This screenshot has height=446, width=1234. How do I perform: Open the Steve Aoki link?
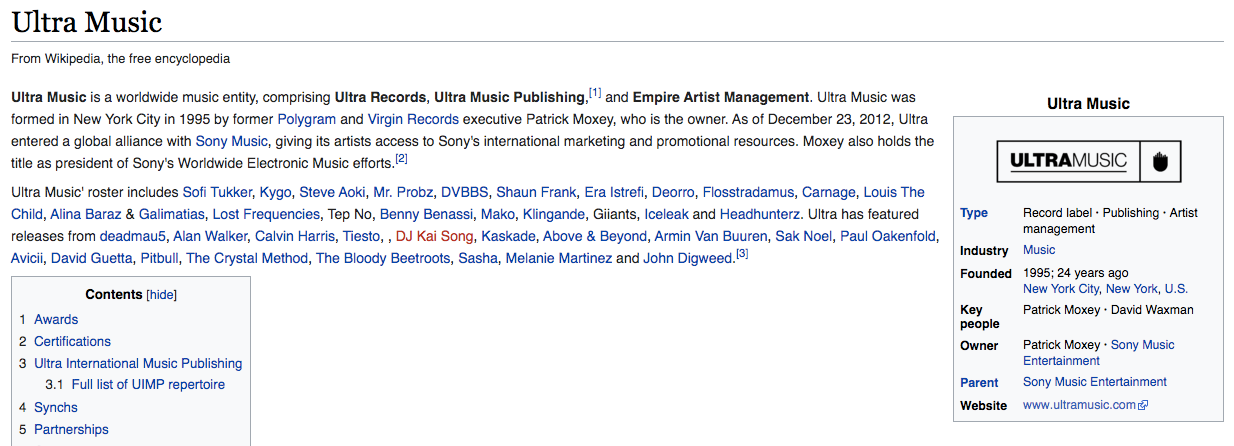(x=332, y=192)
